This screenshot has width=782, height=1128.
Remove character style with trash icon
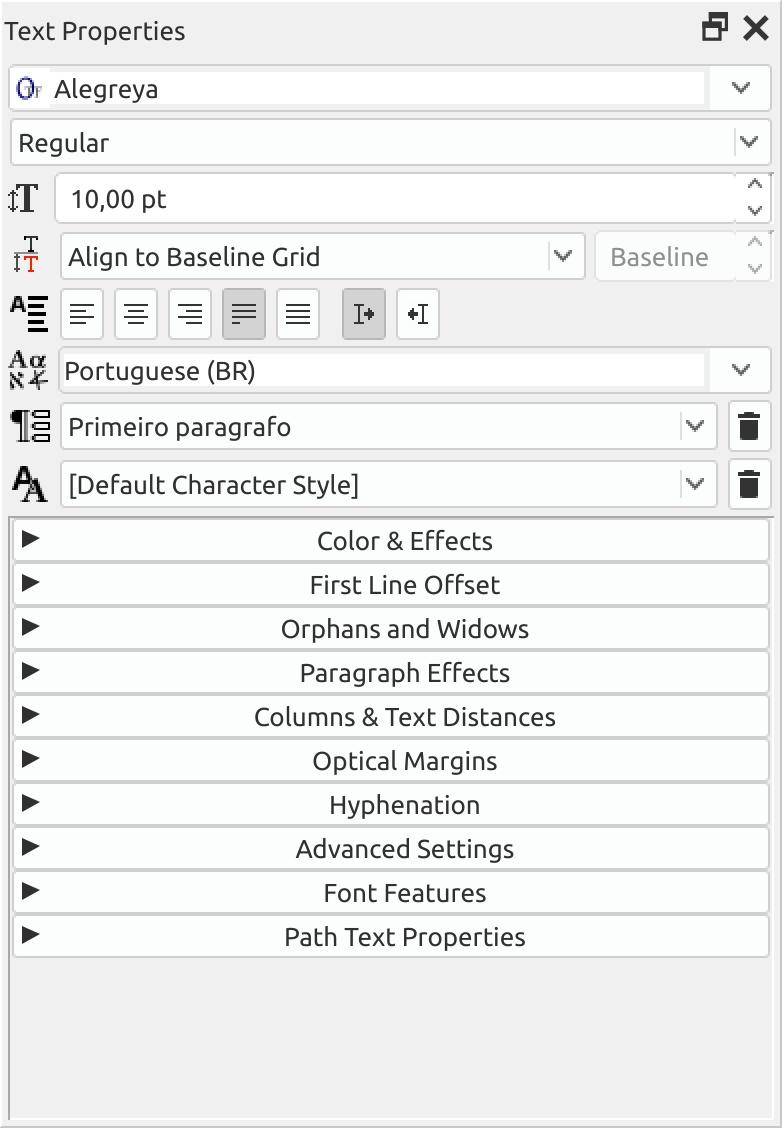(x=750, y=484)
